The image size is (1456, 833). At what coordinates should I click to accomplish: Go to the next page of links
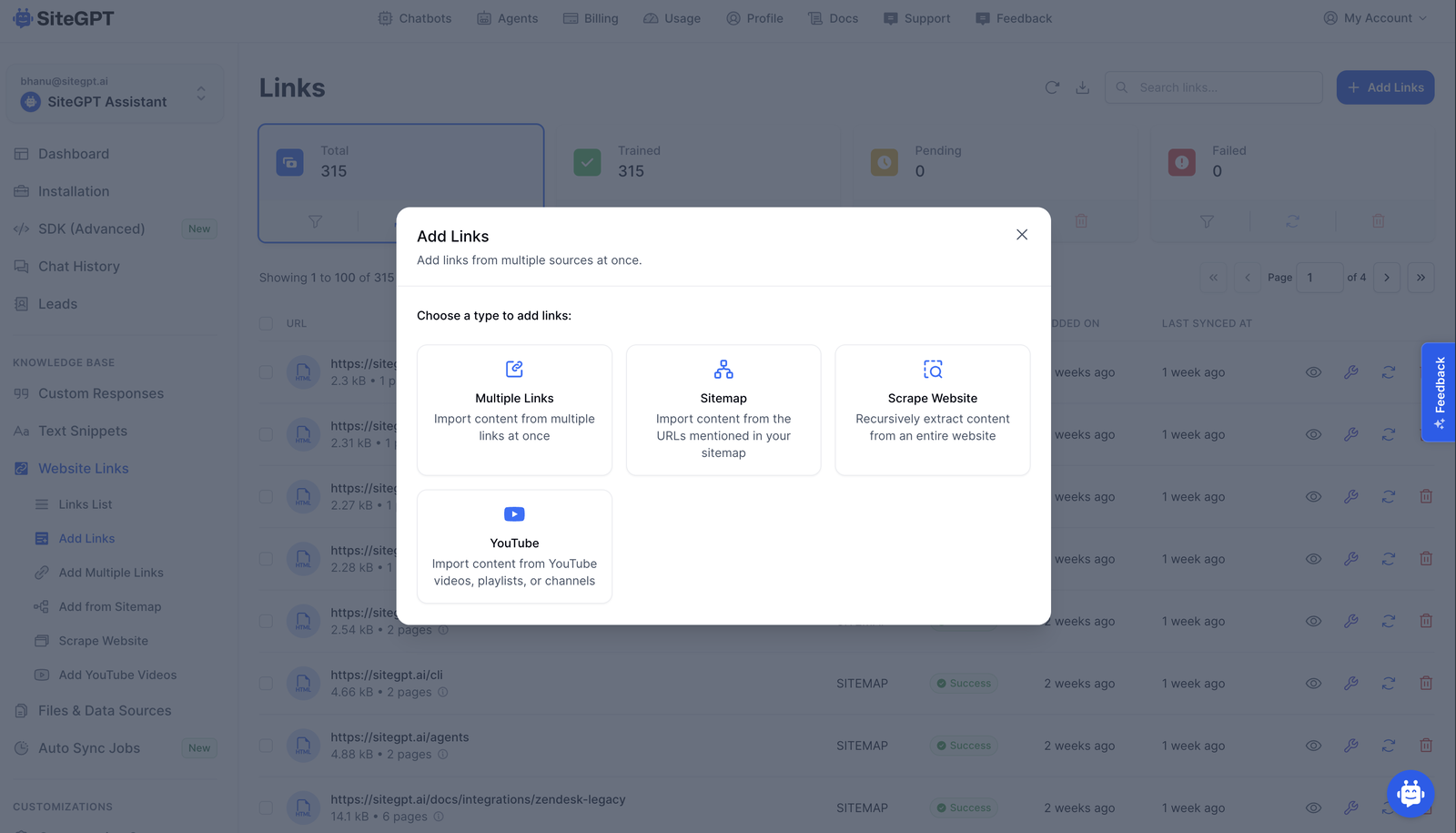pyautogui.click(x=1386, y=278)
